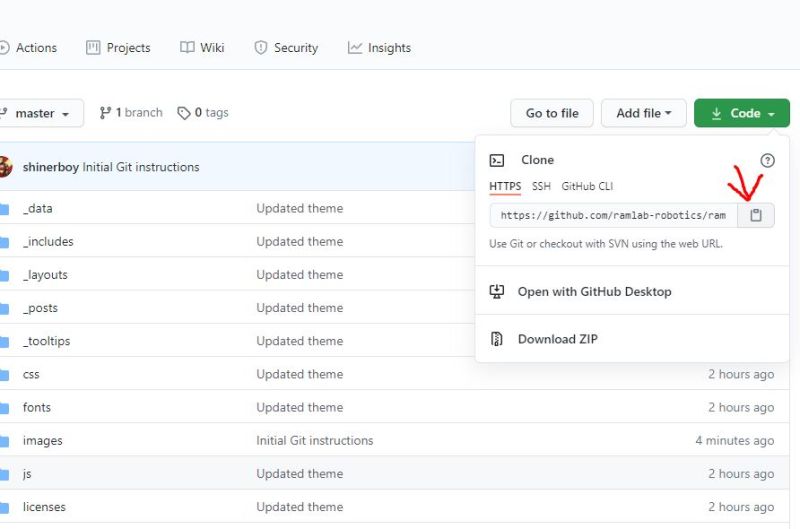
Task: Click the folder icon beside images
Action: point(5,441)
